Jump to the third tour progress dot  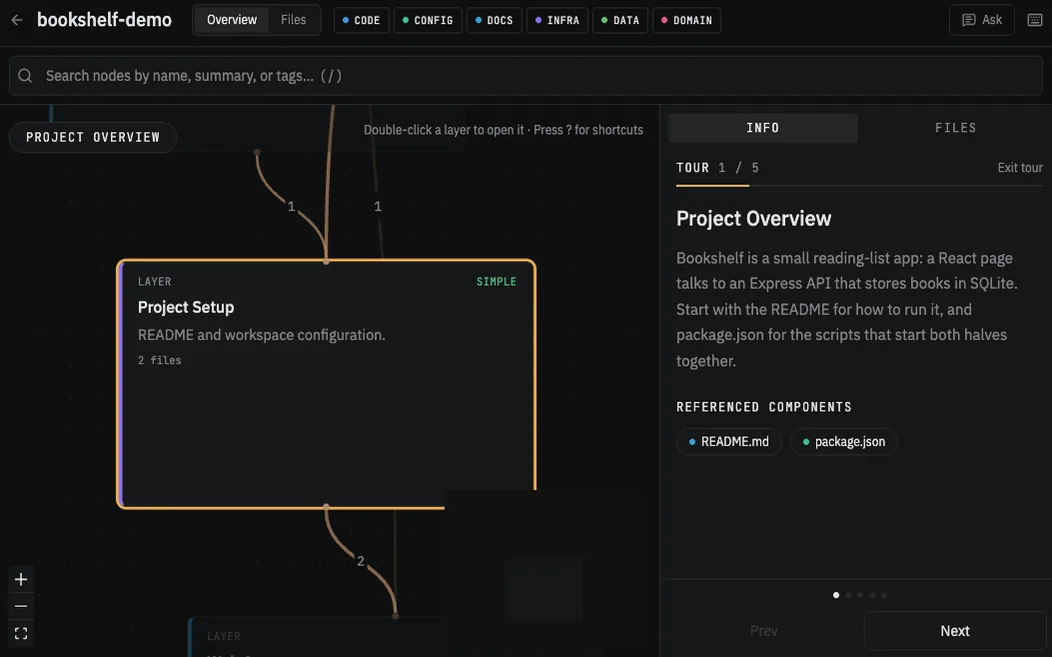pyautogui.click(x=860, y=595)
